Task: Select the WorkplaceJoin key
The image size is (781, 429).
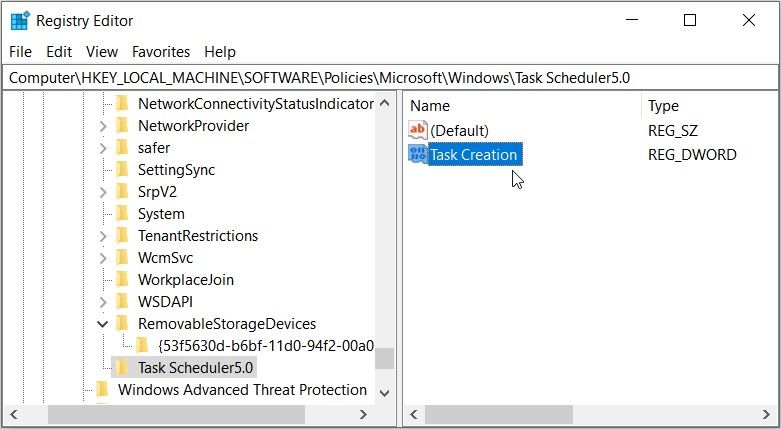Action: (x=185, y=280)
